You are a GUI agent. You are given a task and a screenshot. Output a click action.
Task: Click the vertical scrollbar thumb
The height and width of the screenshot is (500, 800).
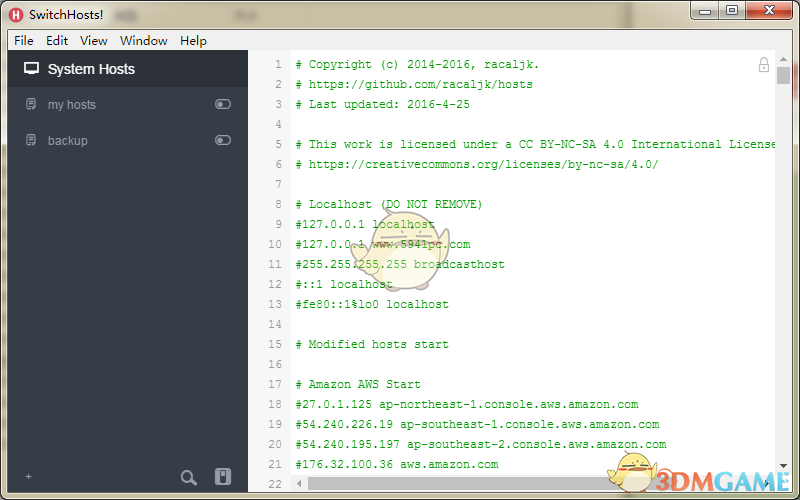pos(783,76)
